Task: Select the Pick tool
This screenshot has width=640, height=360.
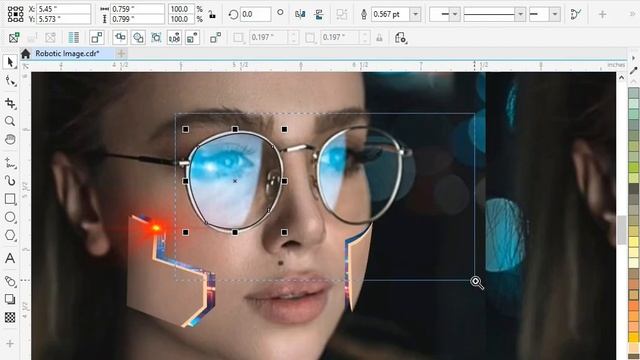Action: click(10, 62)
